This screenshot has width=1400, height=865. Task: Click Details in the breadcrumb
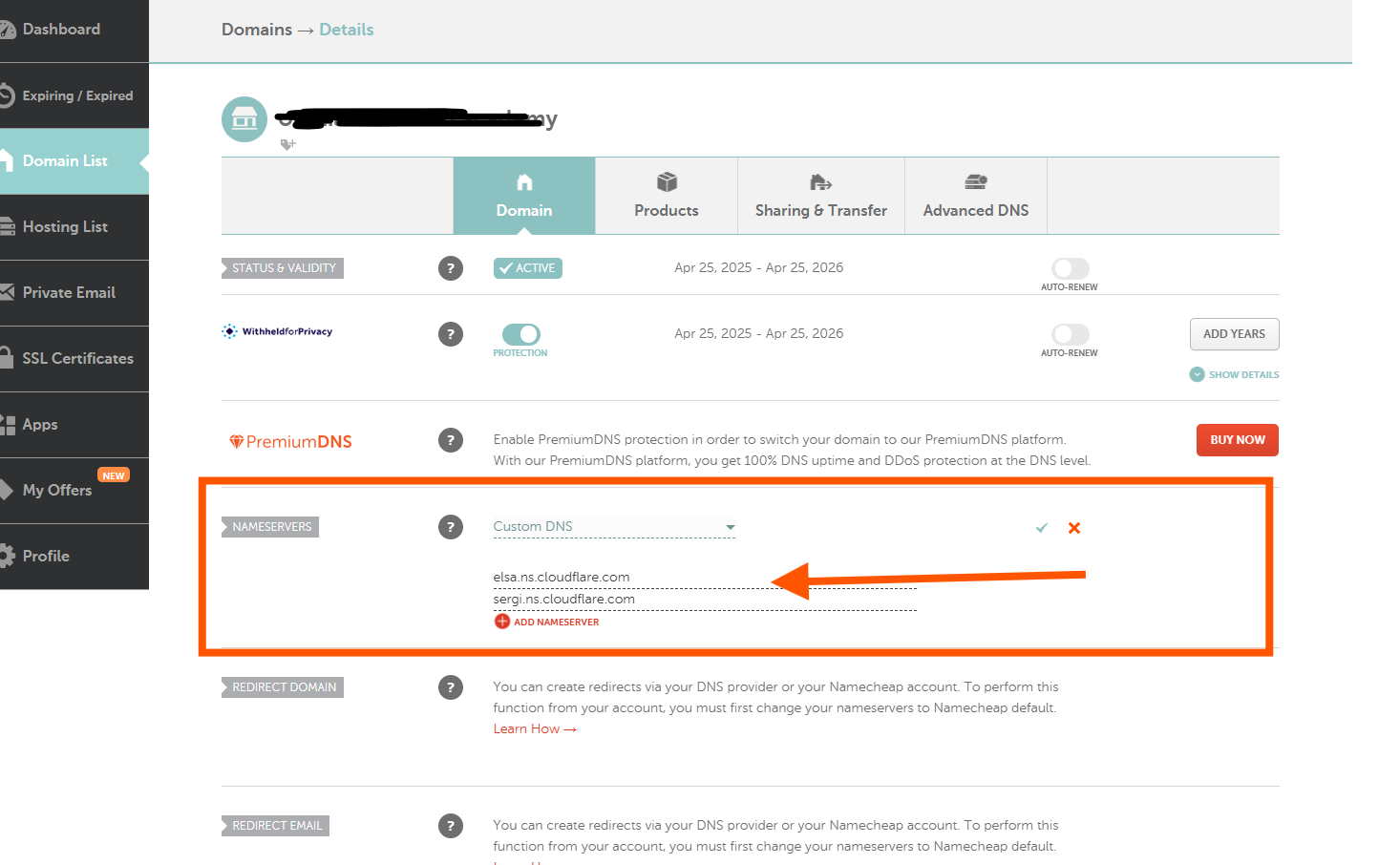pyautogui.click(x=347, y=30)
